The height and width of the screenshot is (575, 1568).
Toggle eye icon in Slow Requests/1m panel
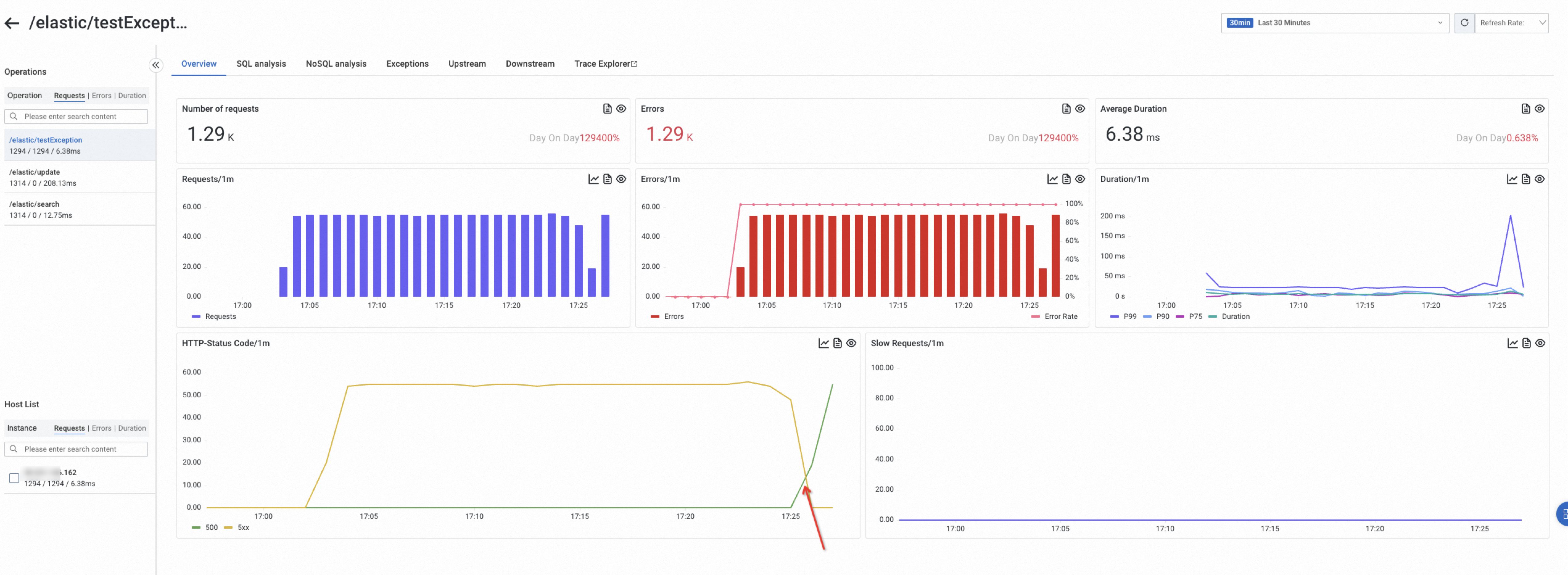(1540, 343)
